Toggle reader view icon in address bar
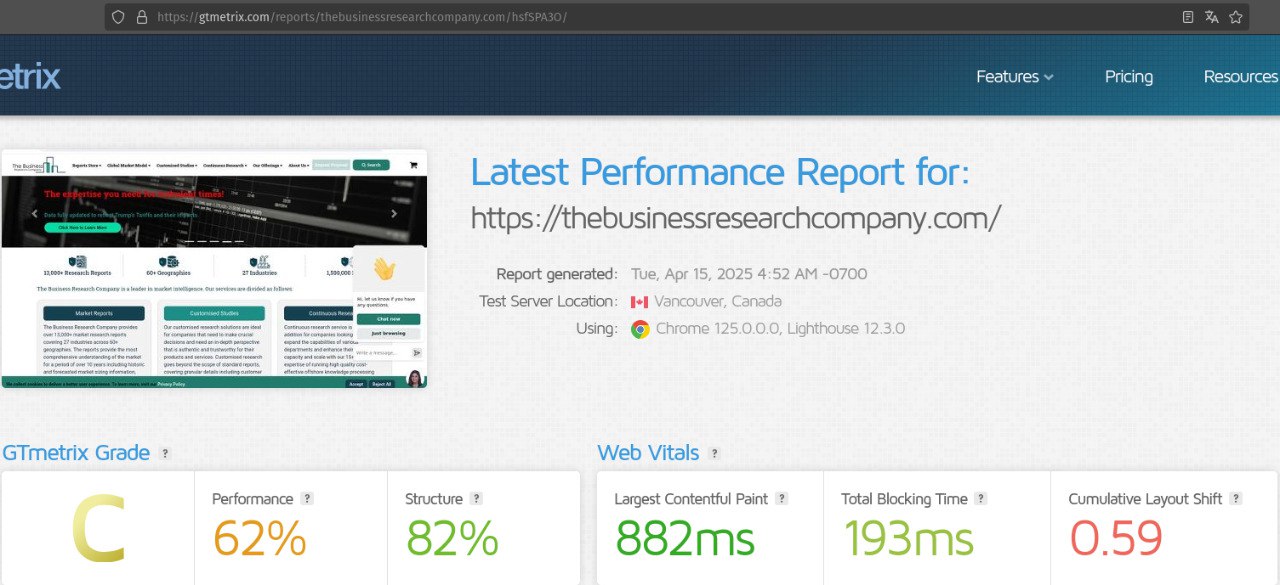The height and width of the screenshot is (585, 1280). tap(1188, 17)
